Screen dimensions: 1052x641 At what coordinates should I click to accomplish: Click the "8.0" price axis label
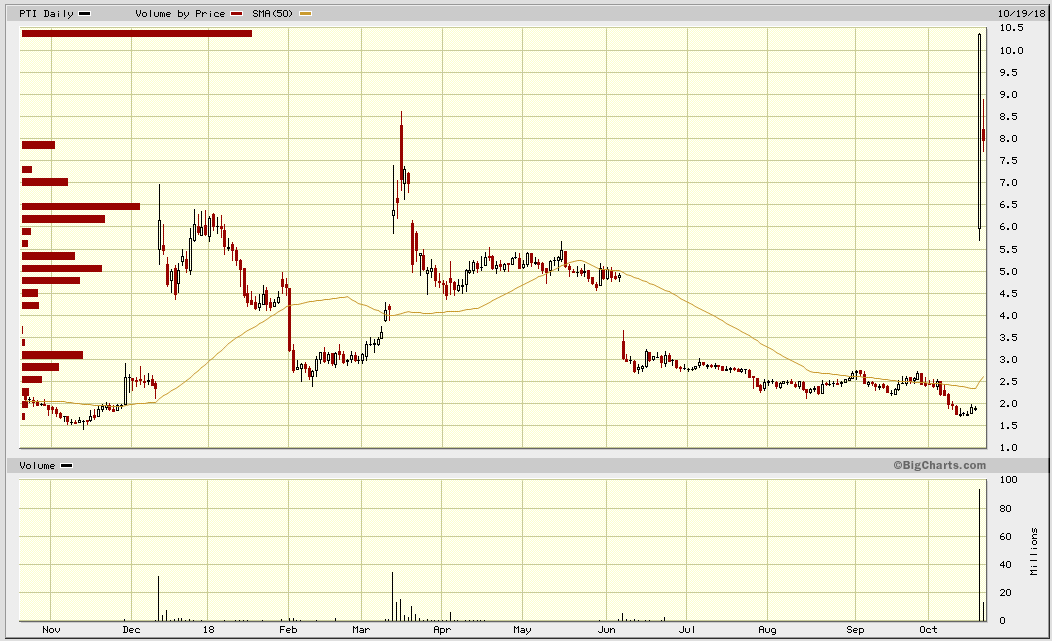(1008, 139)
